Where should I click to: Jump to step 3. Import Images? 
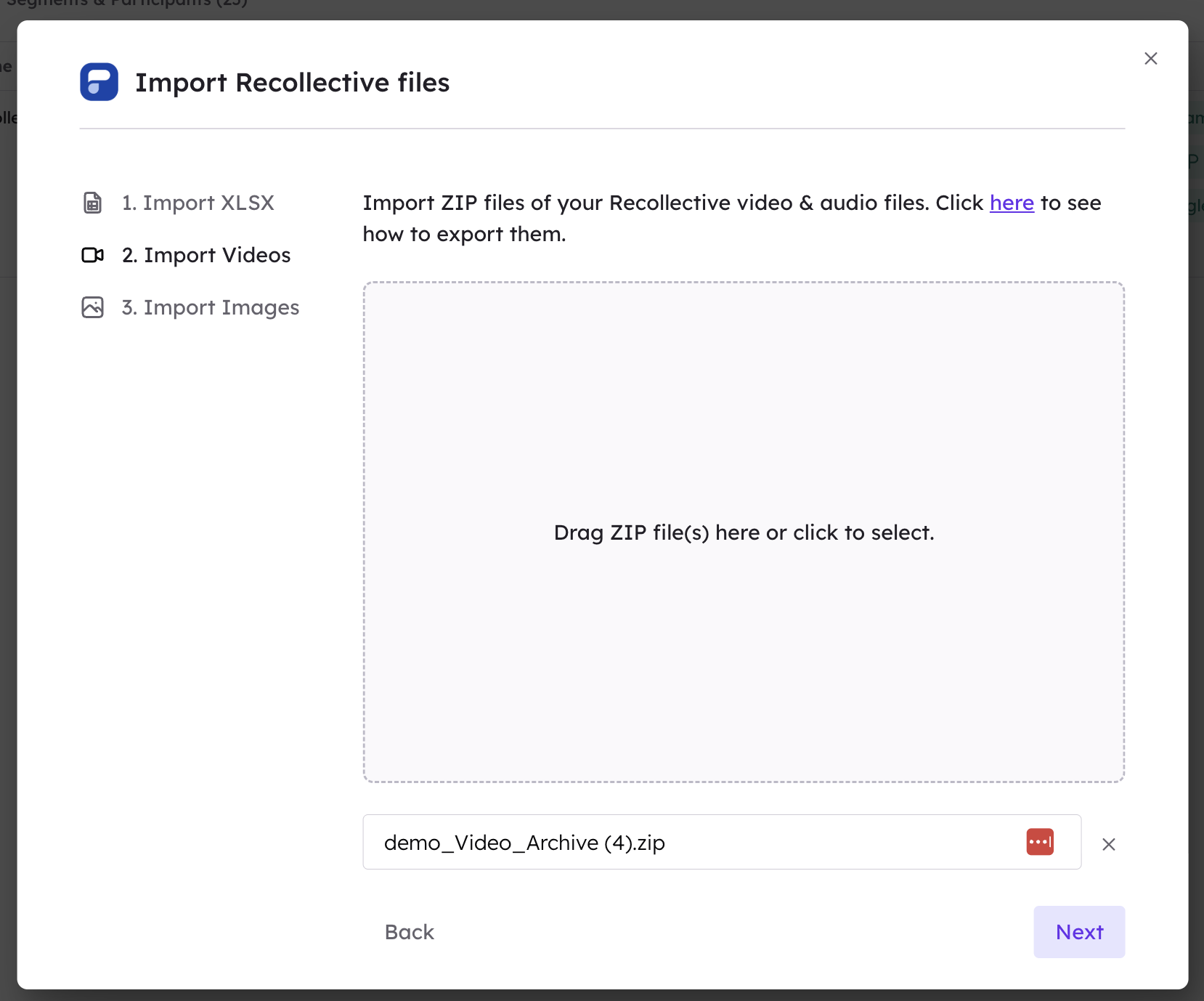click(x=211, y=307)
